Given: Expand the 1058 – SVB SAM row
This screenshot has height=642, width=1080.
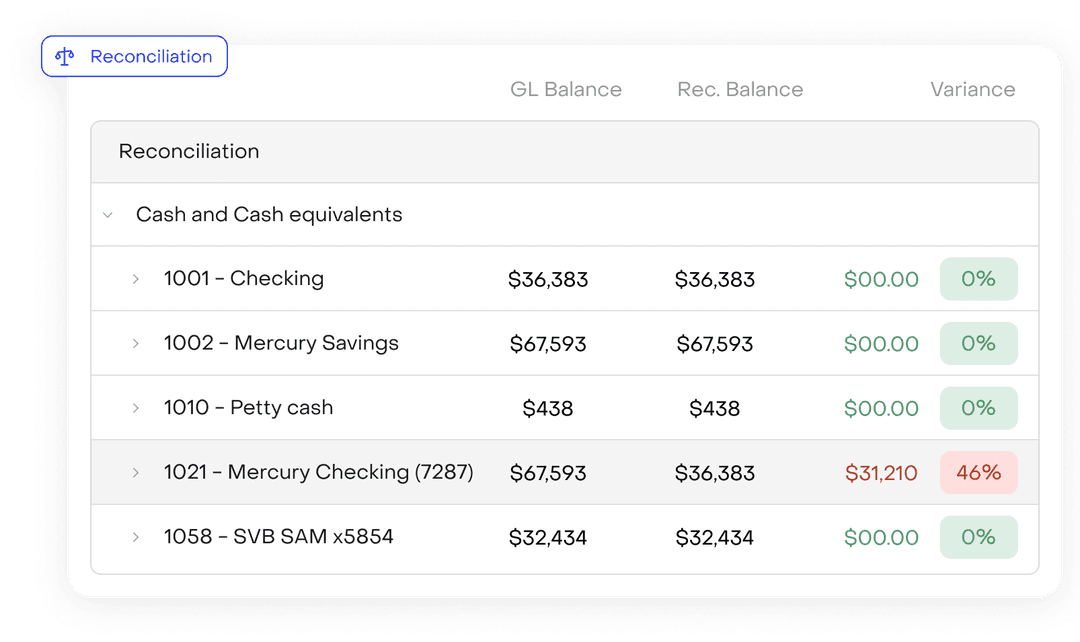Looking at the screenshot, I should tap(136, 537).
